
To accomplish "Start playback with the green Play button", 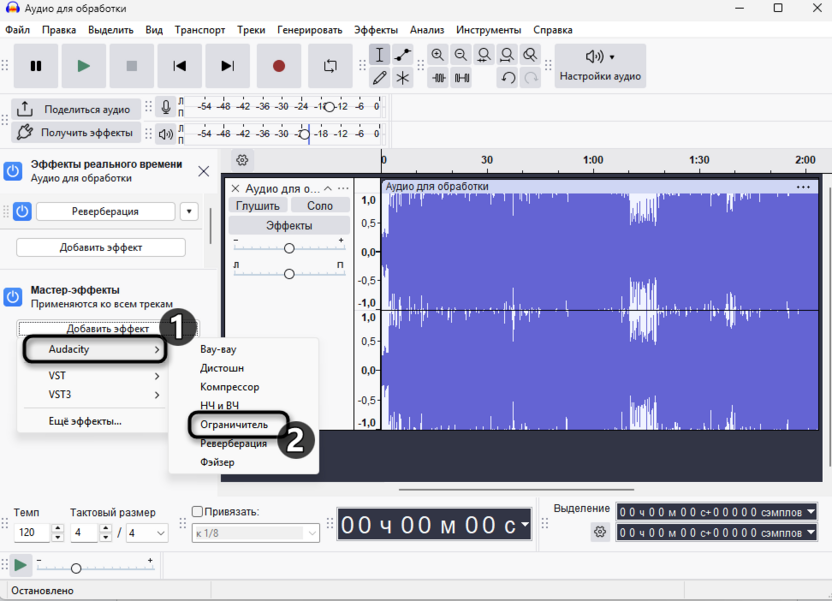I will tap(83, 66).
